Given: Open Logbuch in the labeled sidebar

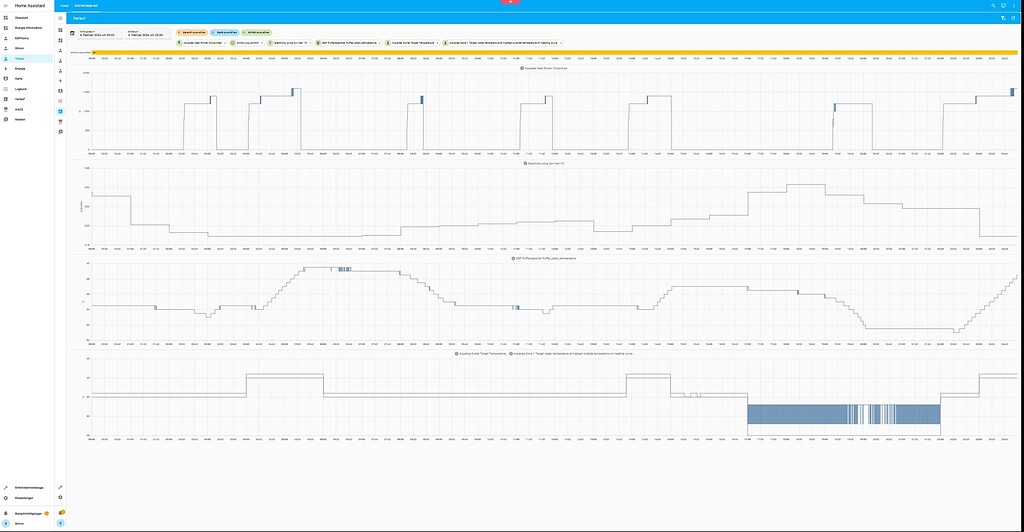Looking at the screenshot, I should click(x=27, y=89).
